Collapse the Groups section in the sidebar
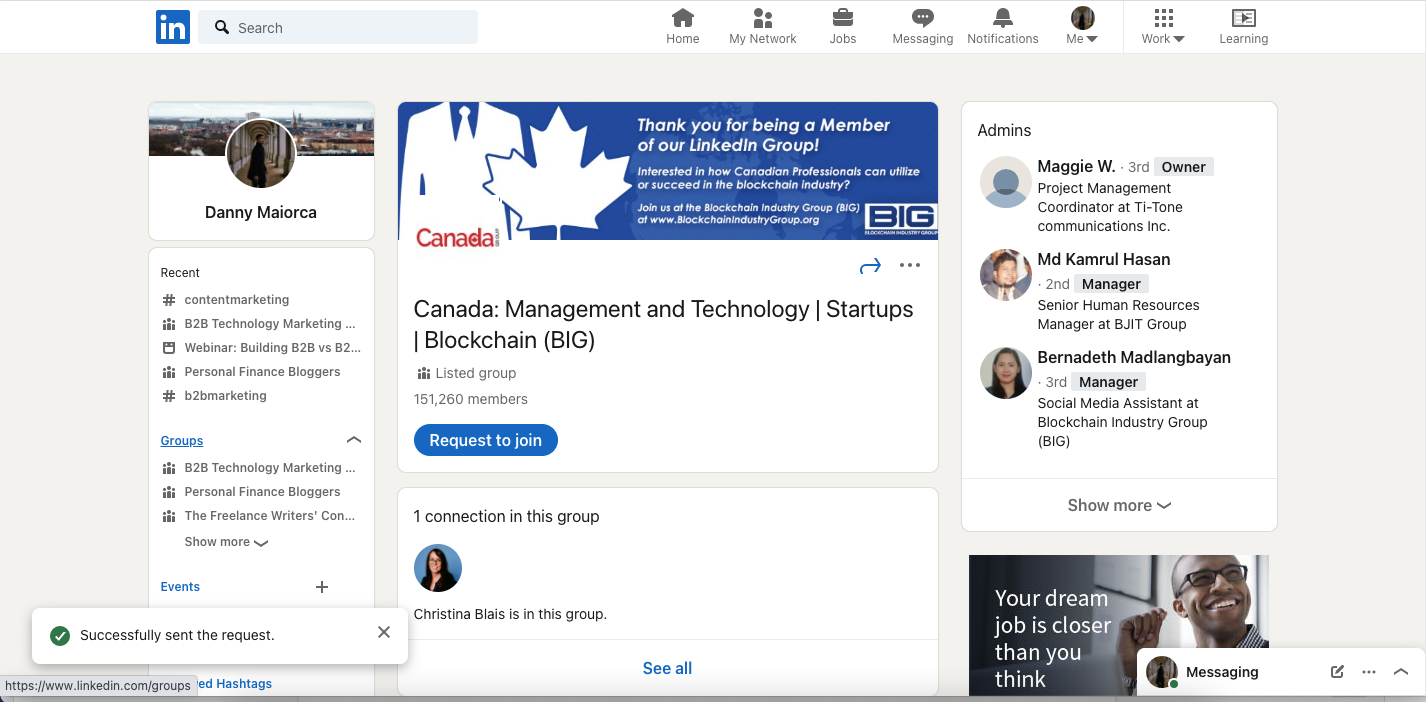Screen dimensions: 1426x702 tap(353, 439)
